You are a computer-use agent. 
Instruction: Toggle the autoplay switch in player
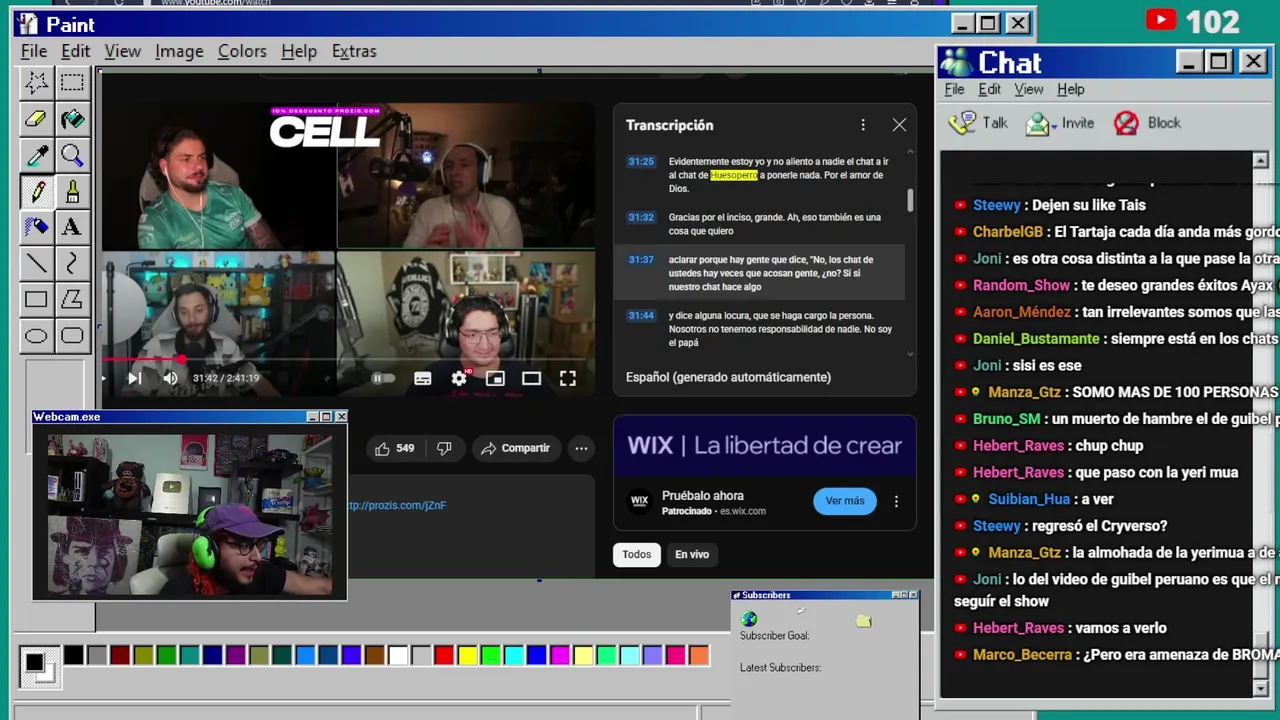[382, 378]
